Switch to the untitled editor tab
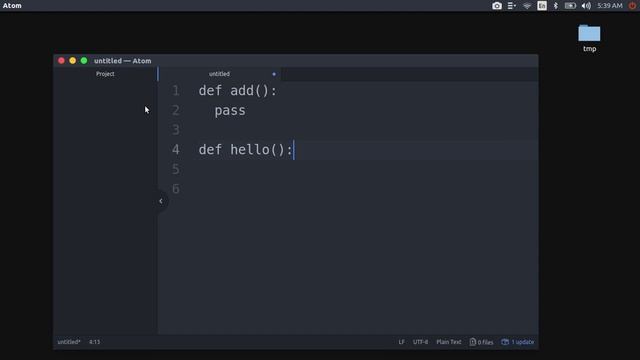Screen dimensions: 640x360 (x=220, y=74)
